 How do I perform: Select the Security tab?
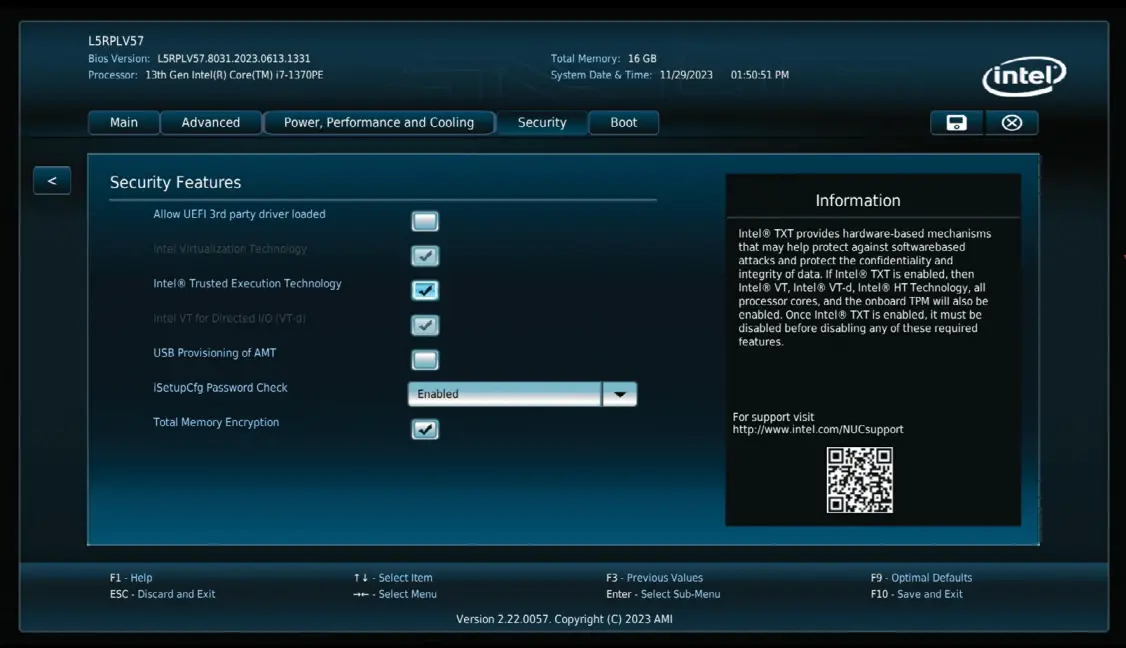(542, 123)
